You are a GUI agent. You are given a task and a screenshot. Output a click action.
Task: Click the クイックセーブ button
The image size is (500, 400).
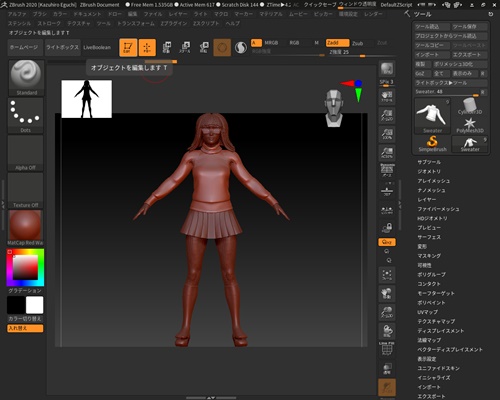(320, 5)
